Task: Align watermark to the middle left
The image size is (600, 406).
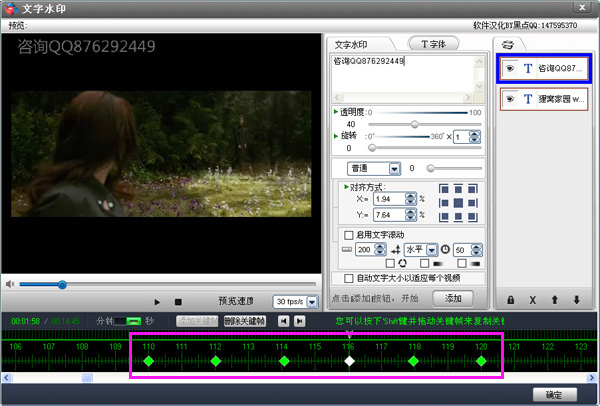Action: [x=444, y=203]
